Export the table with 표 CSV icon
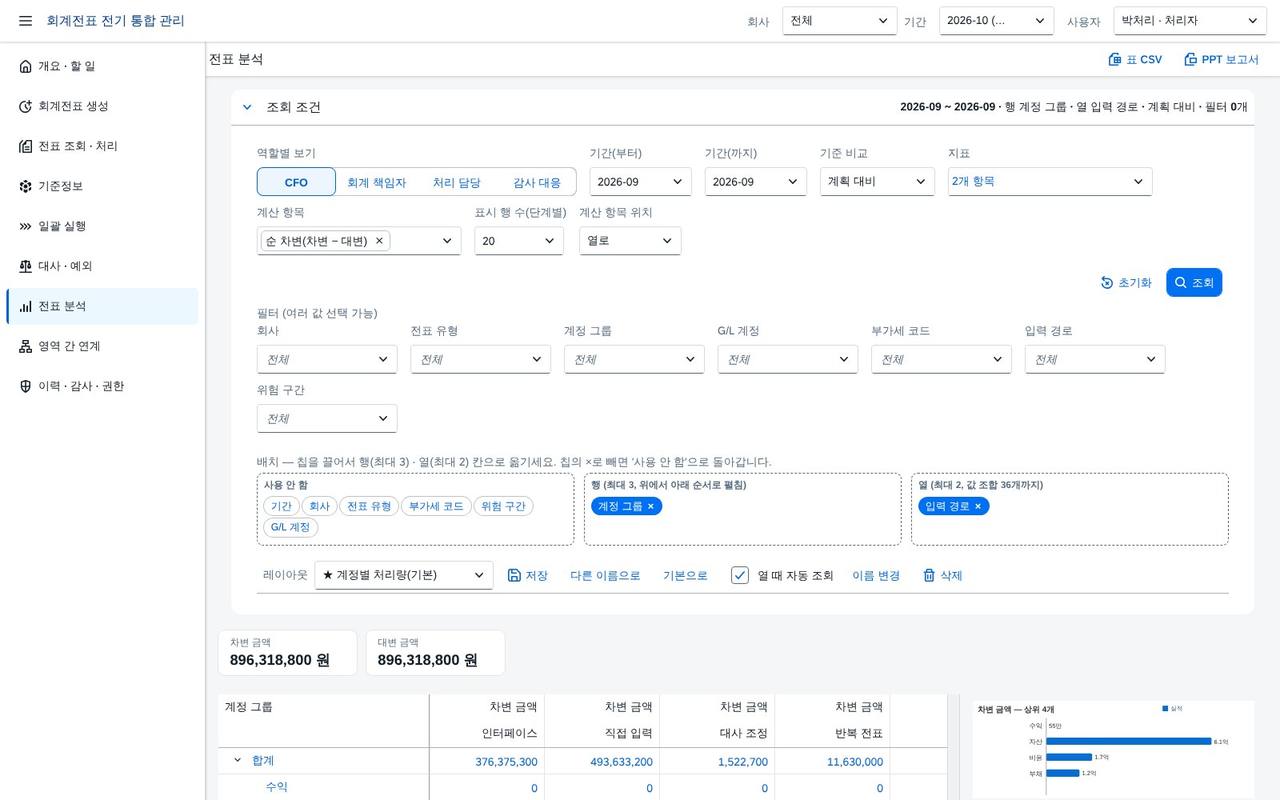The image size is (1280, 800). [x=1115, y=60]
